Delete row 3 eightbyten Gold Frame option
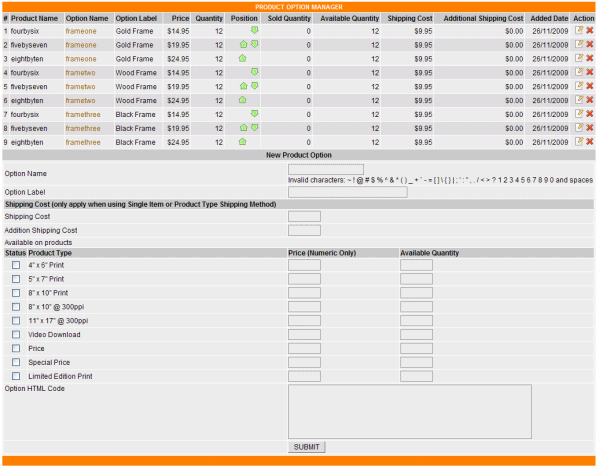 pos(590,58)
